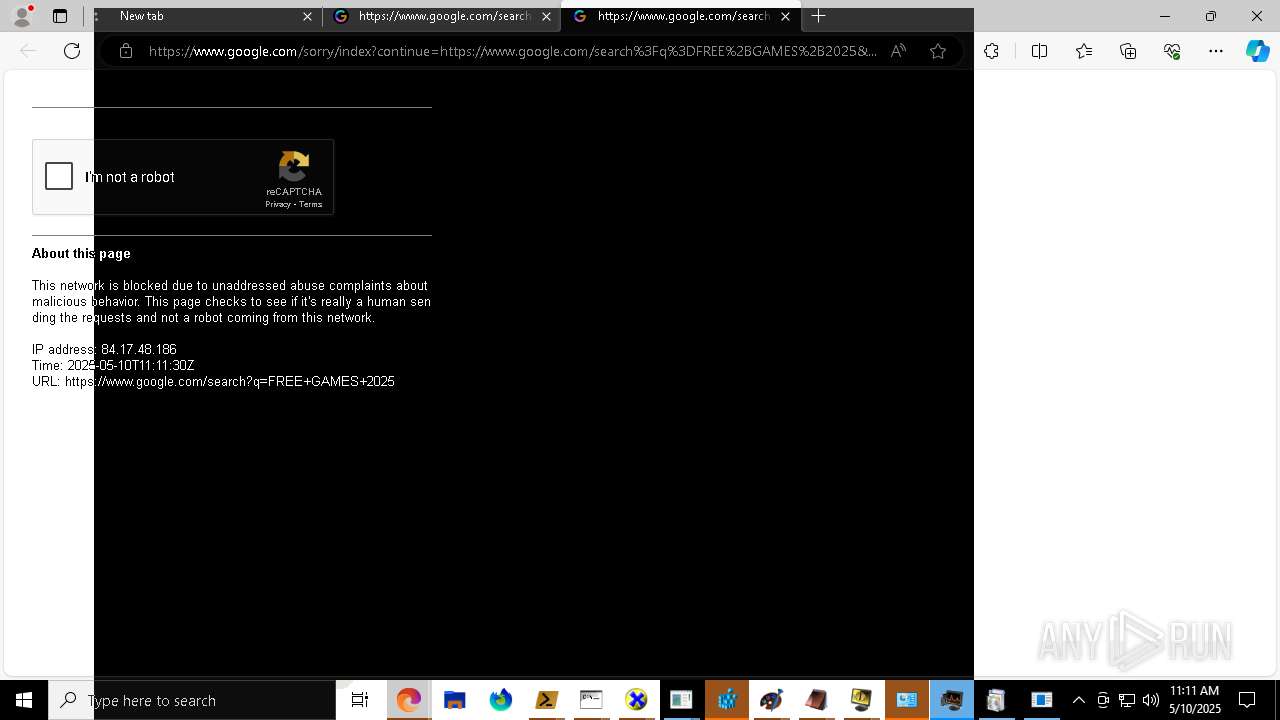Image resolution: width=1280 pixels, height=720 pixels.
Task: Show hidden system tray icons
Action: pyautogui.click(x=1078, y=700)
